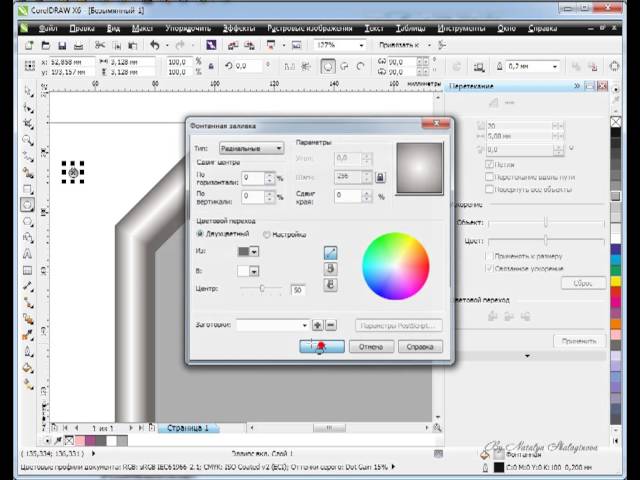The height and width of the screenshot is (480, 640).
Task: Click the lock icon beside the steps field
Action: (x=379, y=177)
